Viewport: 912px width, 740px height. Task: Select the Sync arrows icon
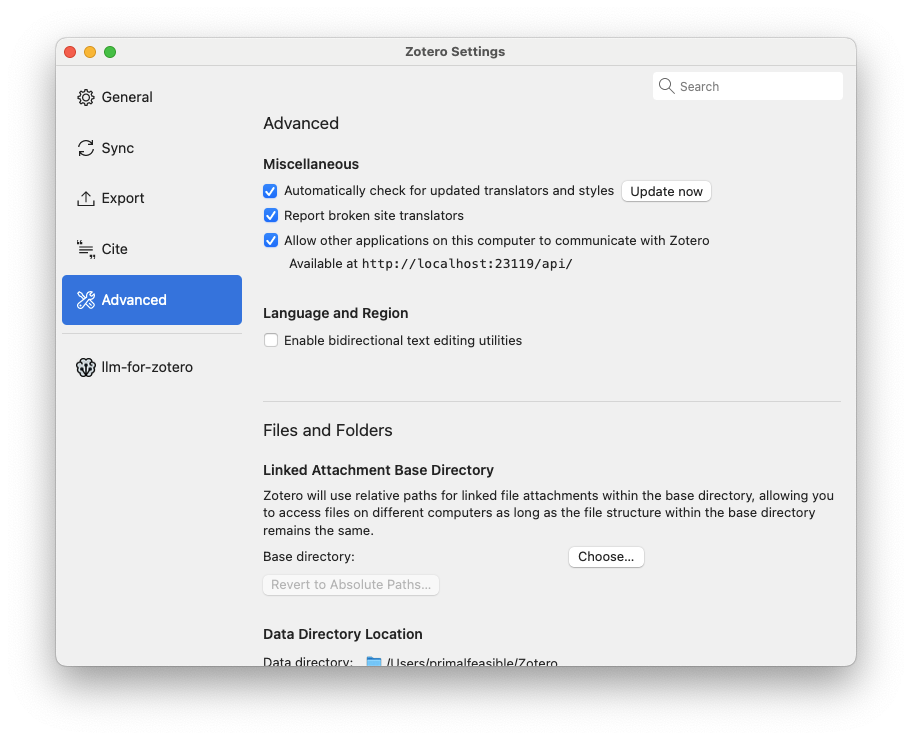pos(86,148)
